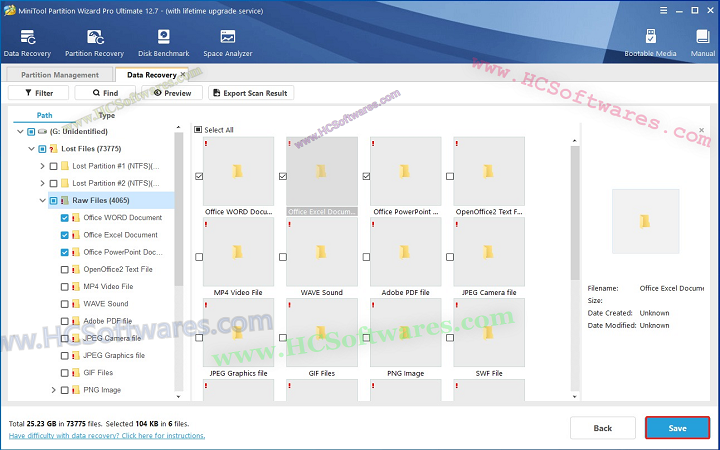Start the Space Analyzer tool
The width and height of the screenshot is (720, 450).
coord(227,42)
